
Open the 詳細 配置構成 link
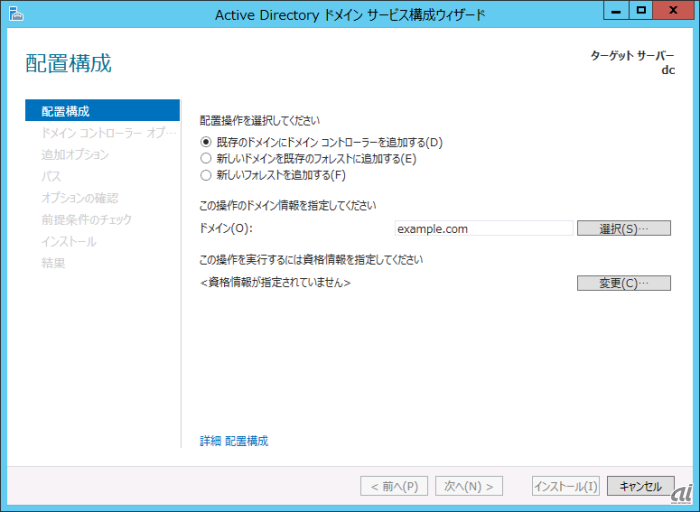click(234, 441)
